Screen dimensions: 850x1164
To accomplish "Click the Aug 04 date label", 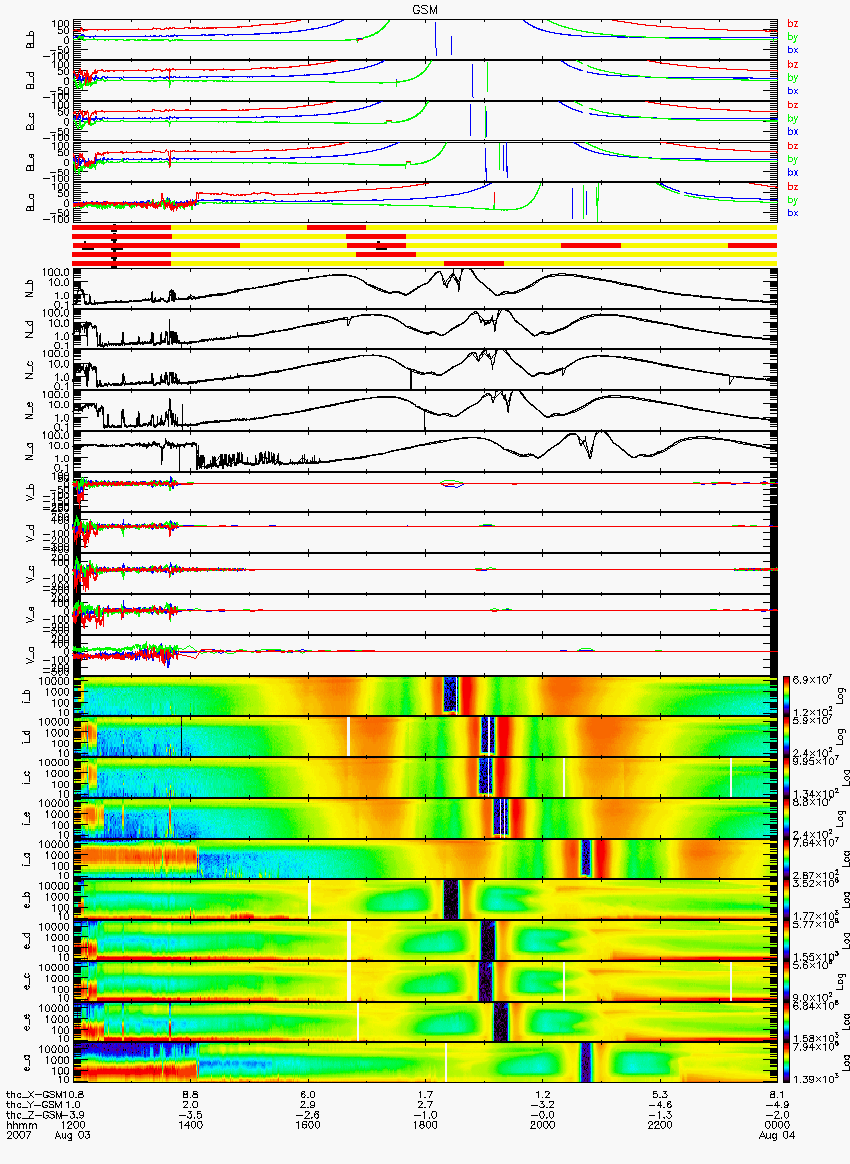I will tap(777, 1136).
